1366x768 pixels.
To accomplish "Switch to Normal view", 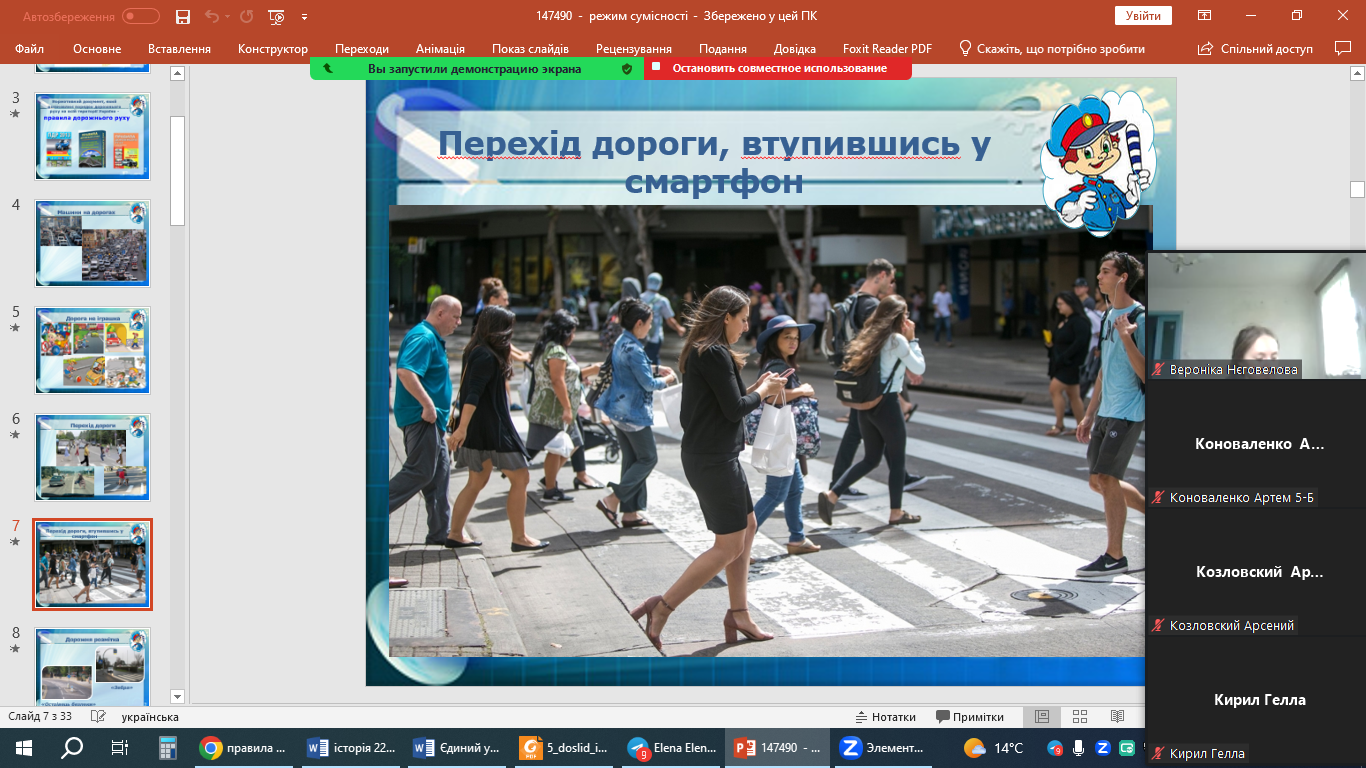I will (1042, 717).
